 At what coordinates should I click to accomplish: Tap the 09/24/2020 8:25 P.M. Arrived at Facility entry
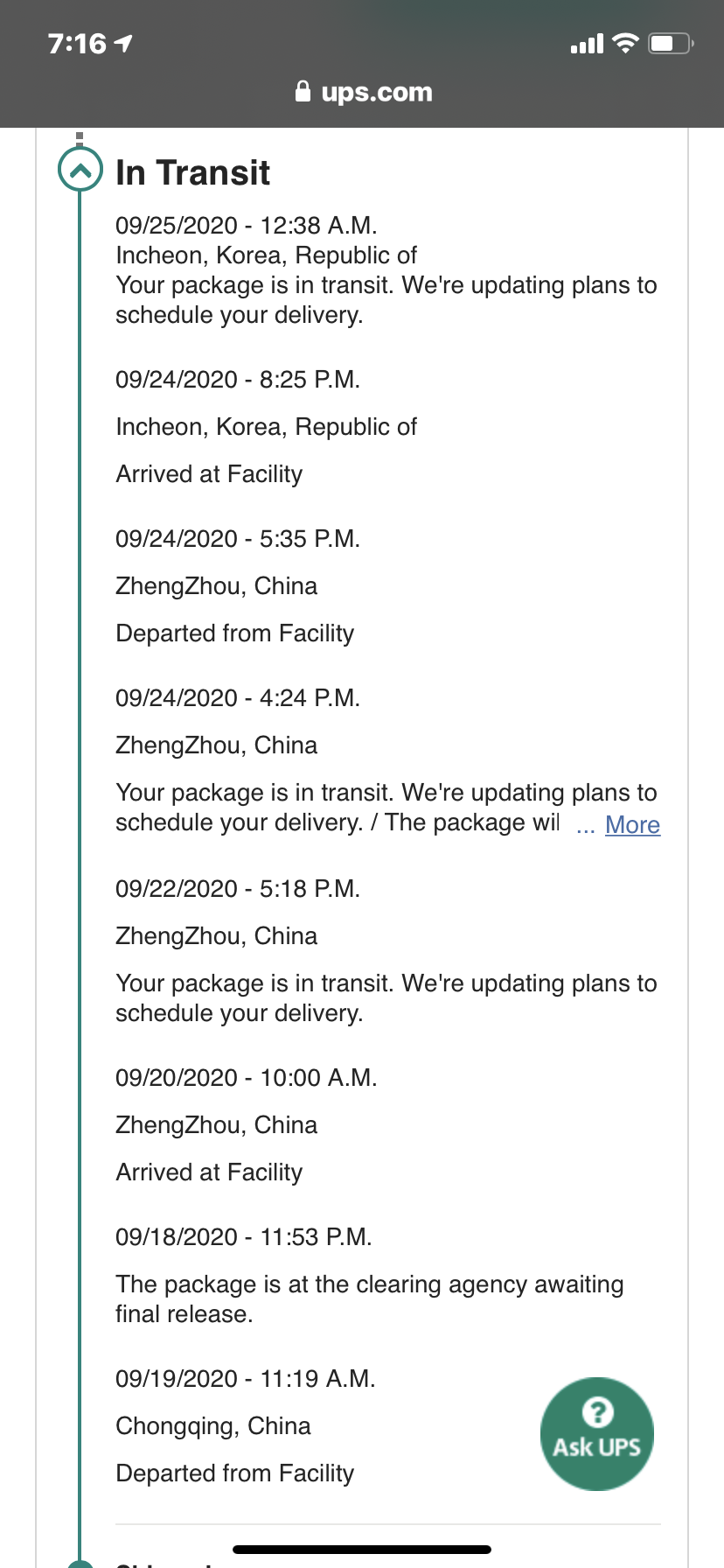267,427
